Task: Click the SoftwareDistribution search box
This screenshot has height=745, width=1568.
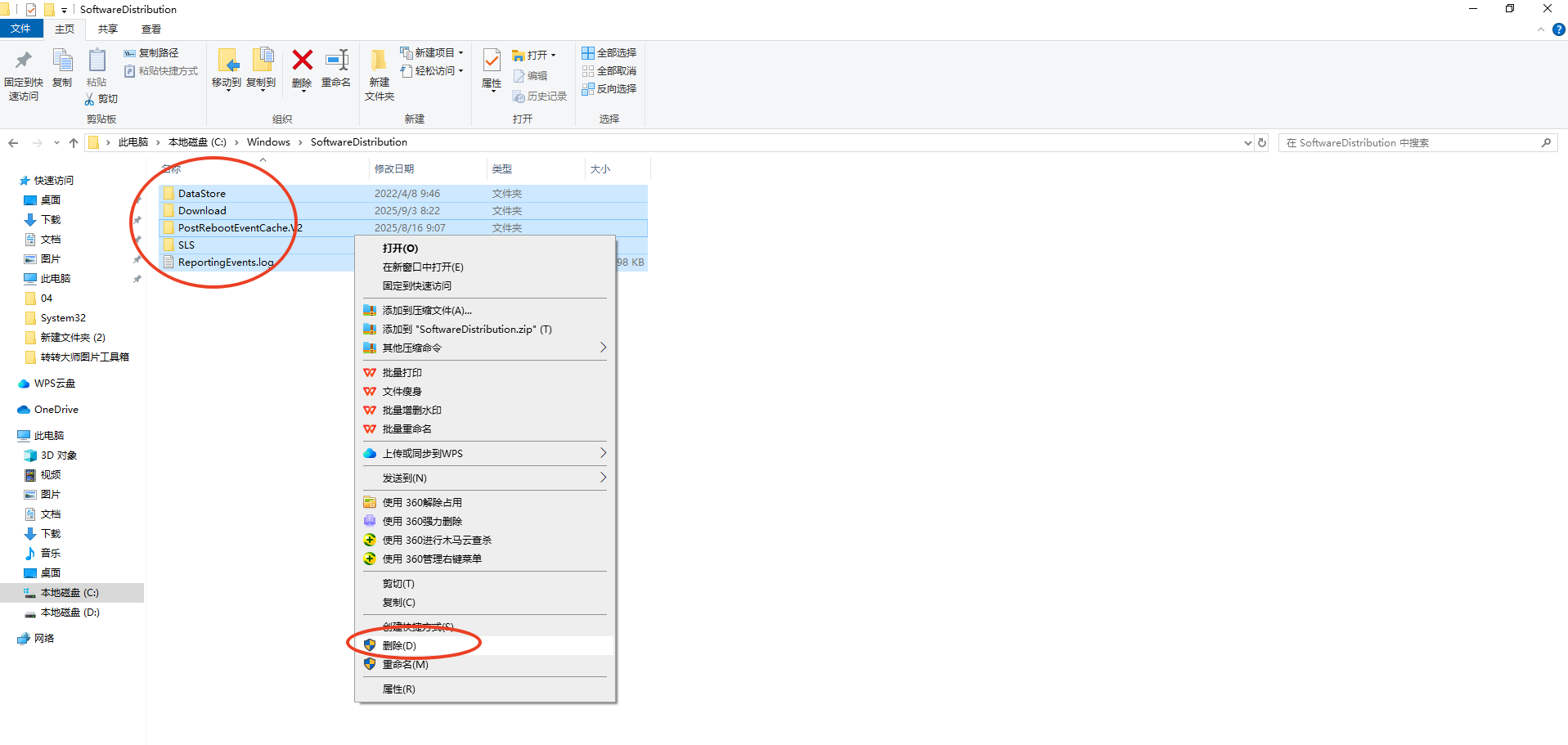Action: (x=1410, y=142)
